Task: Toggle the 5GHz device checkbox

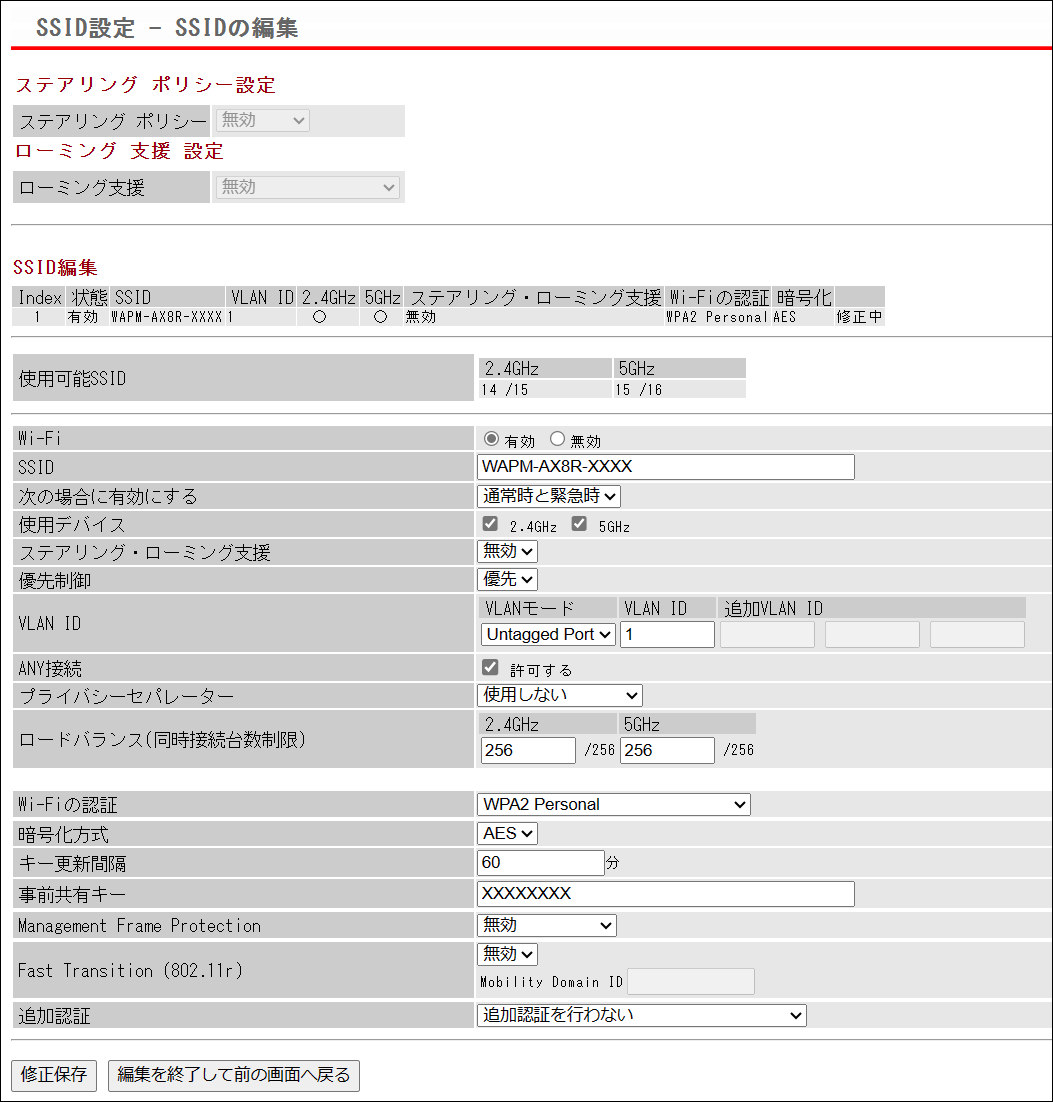Action: tap(579, 524)
